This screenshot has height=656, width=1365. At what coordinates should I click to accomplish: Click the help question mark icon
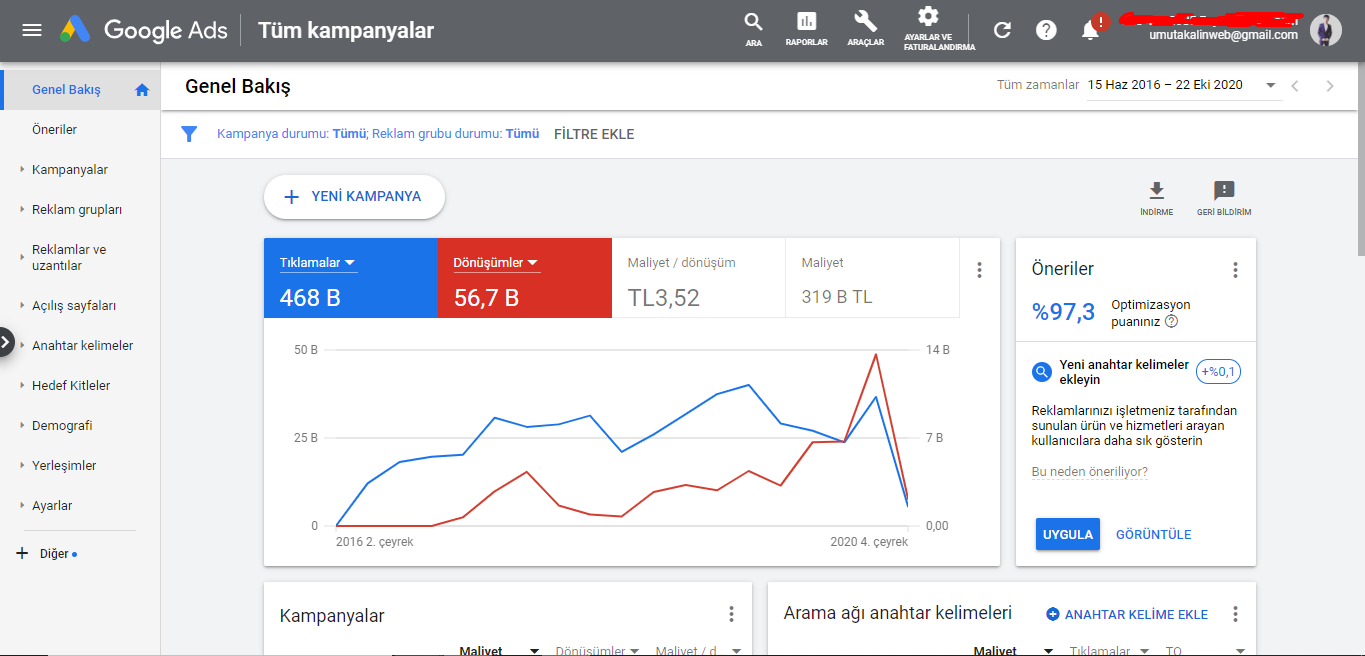tap(1046, 30)
